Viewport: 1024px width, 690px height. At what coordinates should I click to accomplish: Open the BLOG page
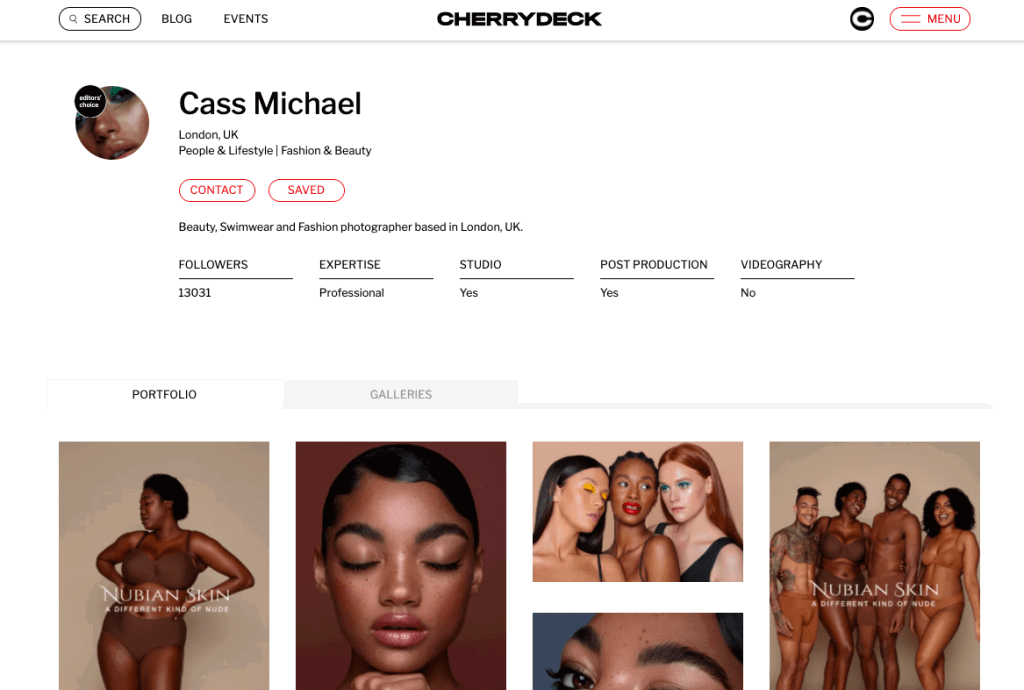pyautogui.click(x=176, y=19)
